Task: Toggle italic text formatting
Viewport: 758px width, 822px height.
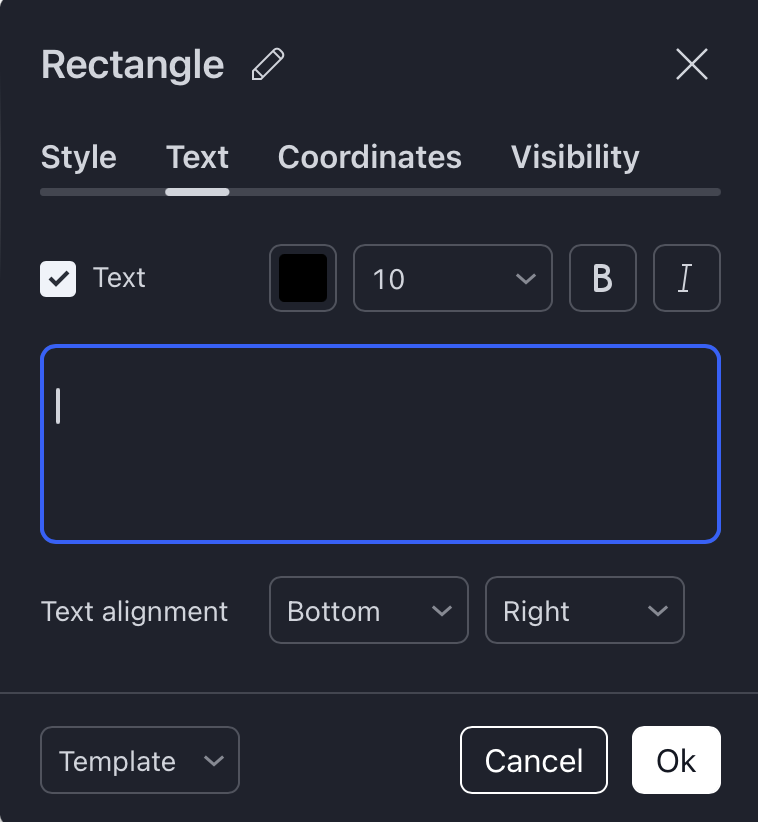Action: pyautogui.click(x=686, y=278)
